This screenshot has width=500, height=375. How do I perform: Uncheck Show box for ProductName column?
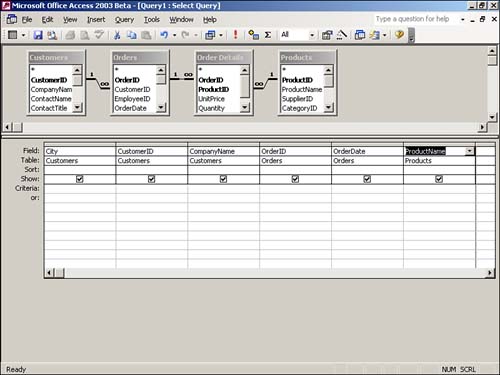coord(439,179)
